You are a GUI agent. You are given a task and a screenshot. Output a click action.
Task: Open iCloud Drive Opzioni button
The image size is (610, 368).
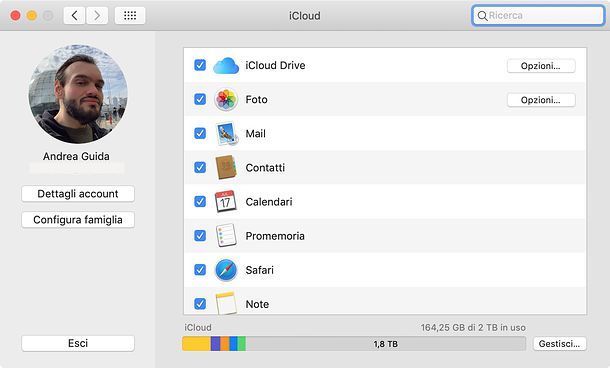tap(541, 66)
